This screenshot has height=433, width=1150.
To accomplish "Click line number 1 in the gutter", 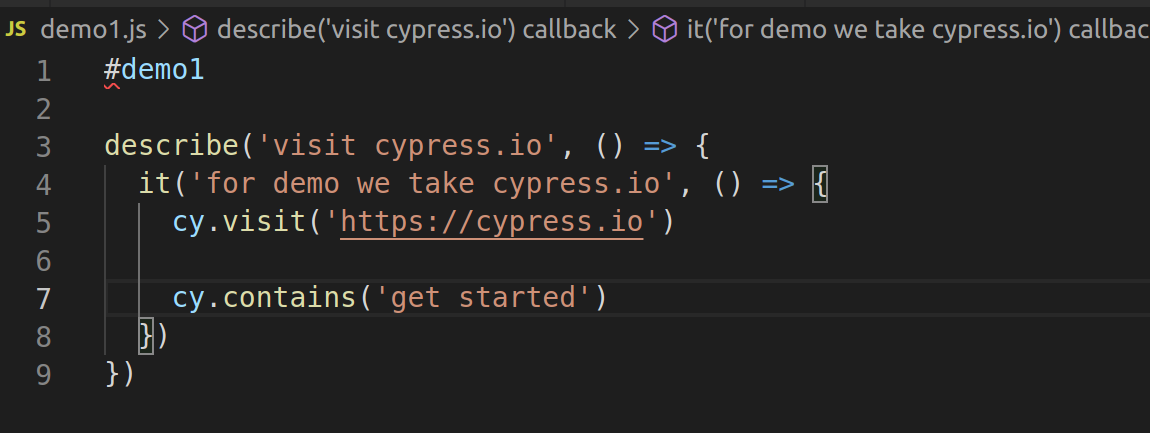I will (x=42, y=71).
